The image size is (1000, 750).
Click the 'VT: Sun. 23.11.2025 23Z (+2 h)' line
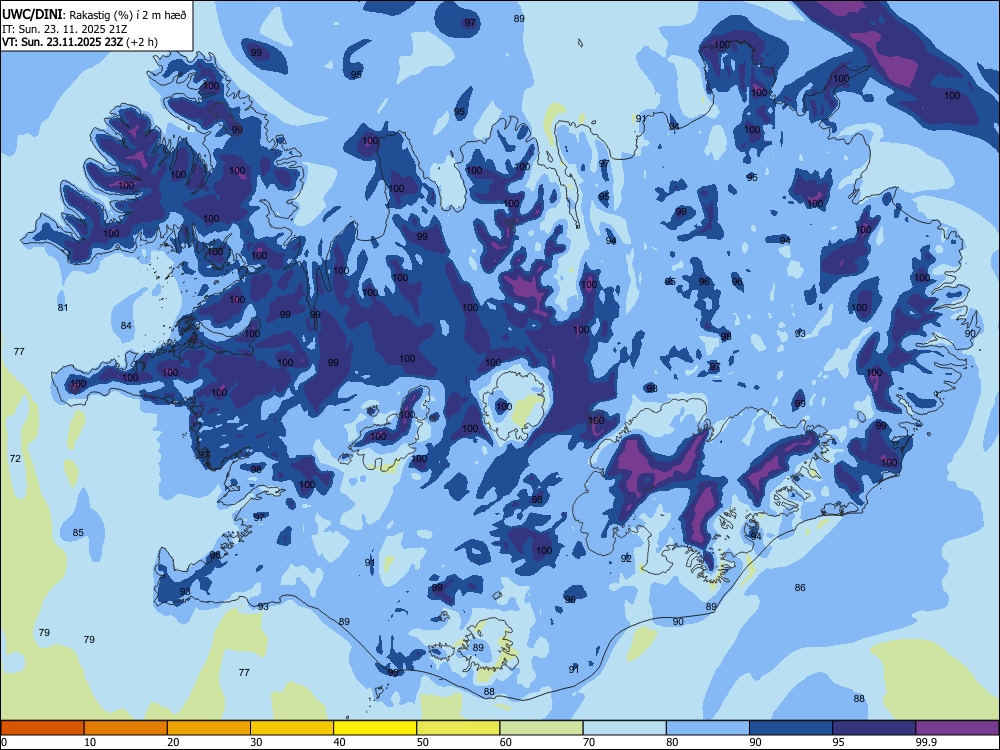[x=80, y=42]
